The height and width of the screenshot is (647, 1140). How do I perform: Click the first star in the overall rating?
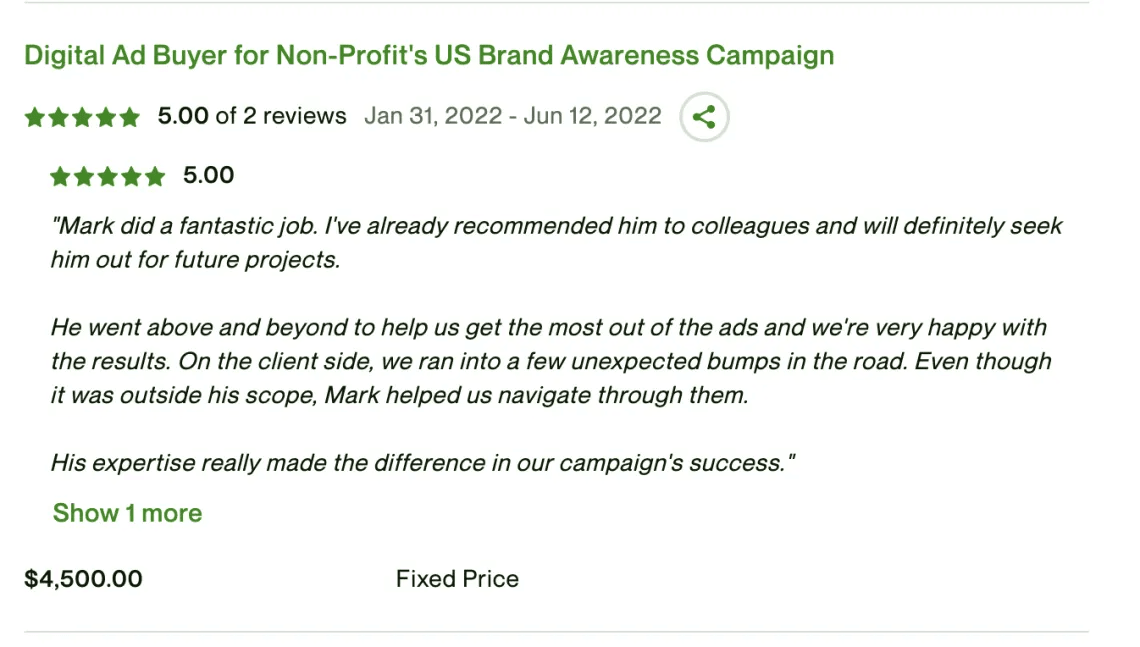(x=35, y=117)
